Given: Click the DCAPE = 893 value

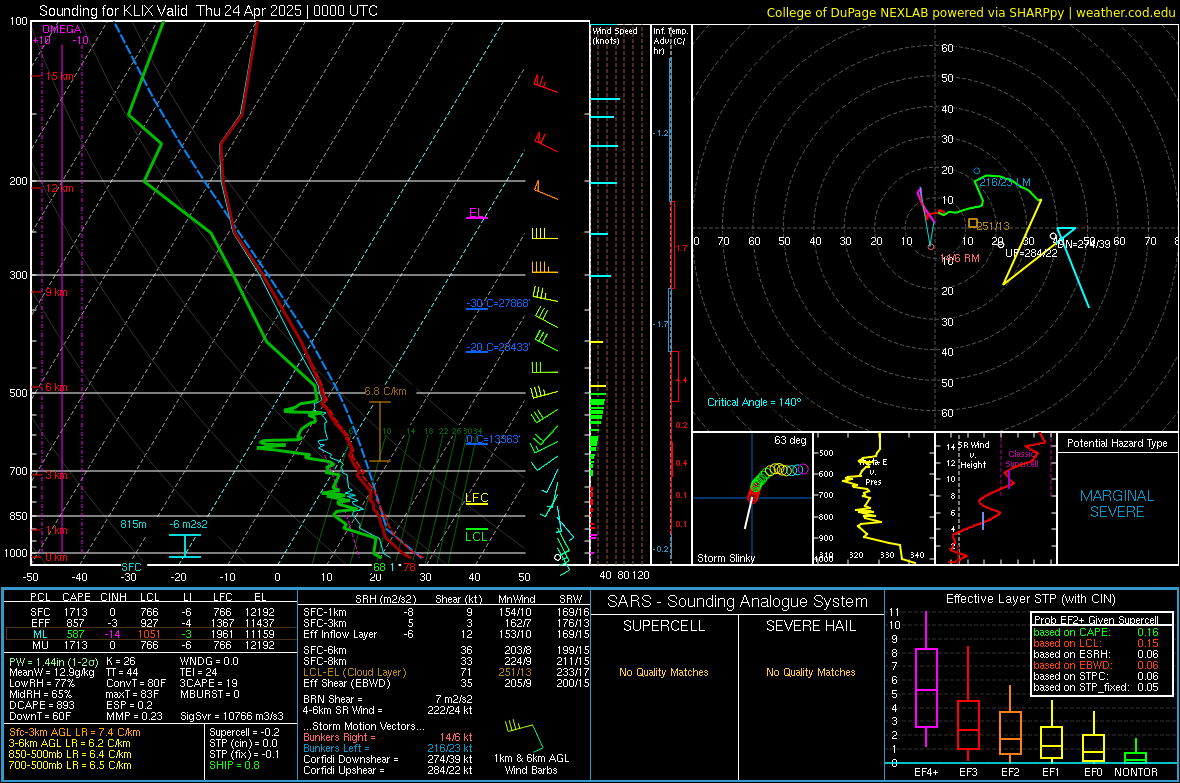Looking at the screenshot, I should (x=41, y=705).
